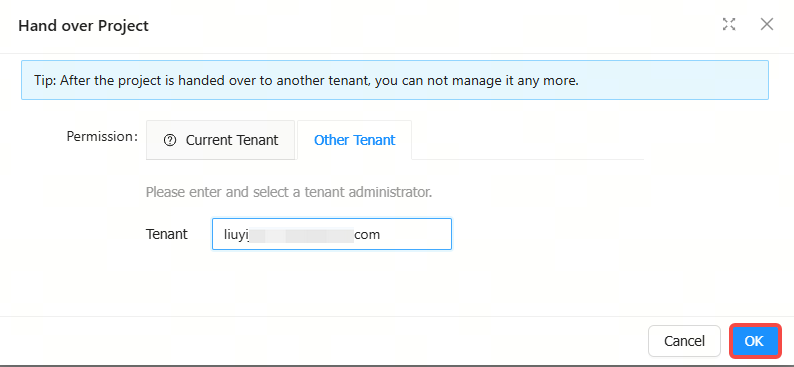The height and width of the screenshot is (367, 794).
Task: Click the Tenant field label
Action: (x=167, y=234)
